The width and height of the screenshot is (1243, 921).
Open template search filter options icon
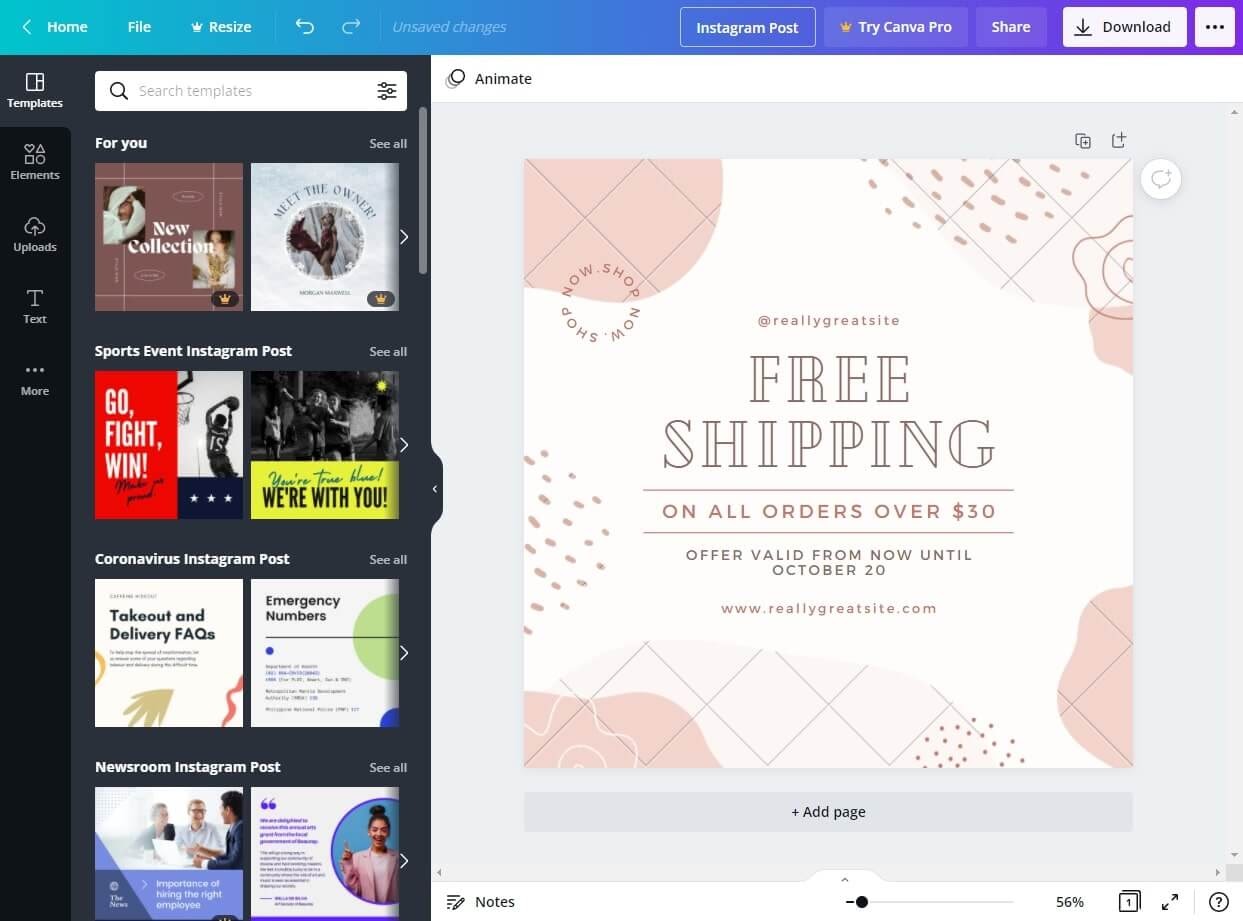click(387, 91)
